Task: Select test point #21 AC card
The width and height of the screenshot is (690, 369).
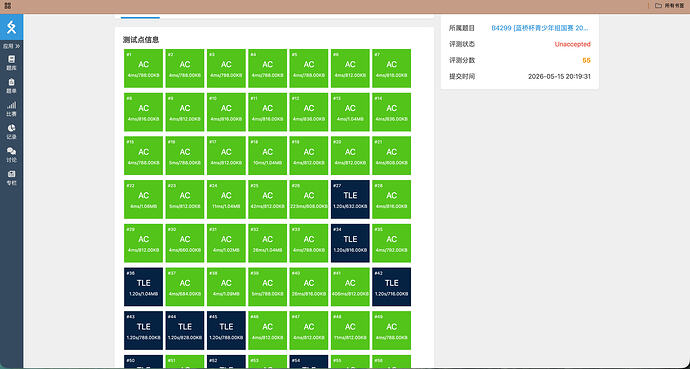Action: [x=392, y=156]
